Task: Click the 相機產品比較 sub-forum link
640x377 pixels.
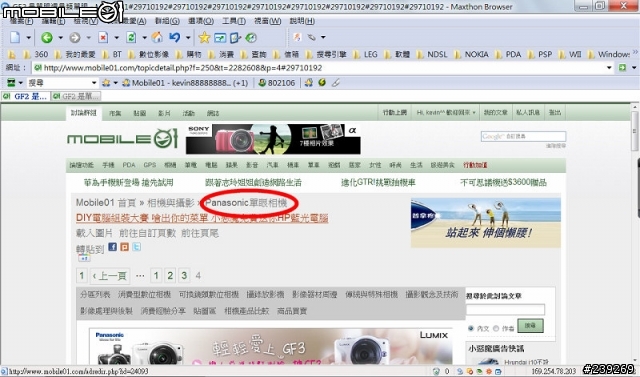Action: click(x=247, y=311)
